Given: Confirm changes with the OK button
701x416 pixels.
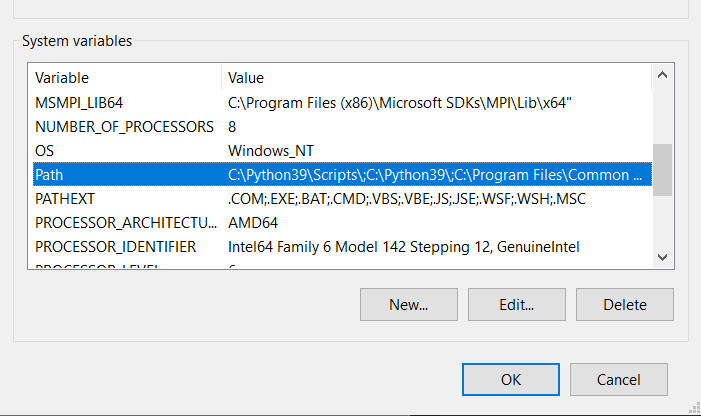Looking at the screenshot, I should (511, 380).
